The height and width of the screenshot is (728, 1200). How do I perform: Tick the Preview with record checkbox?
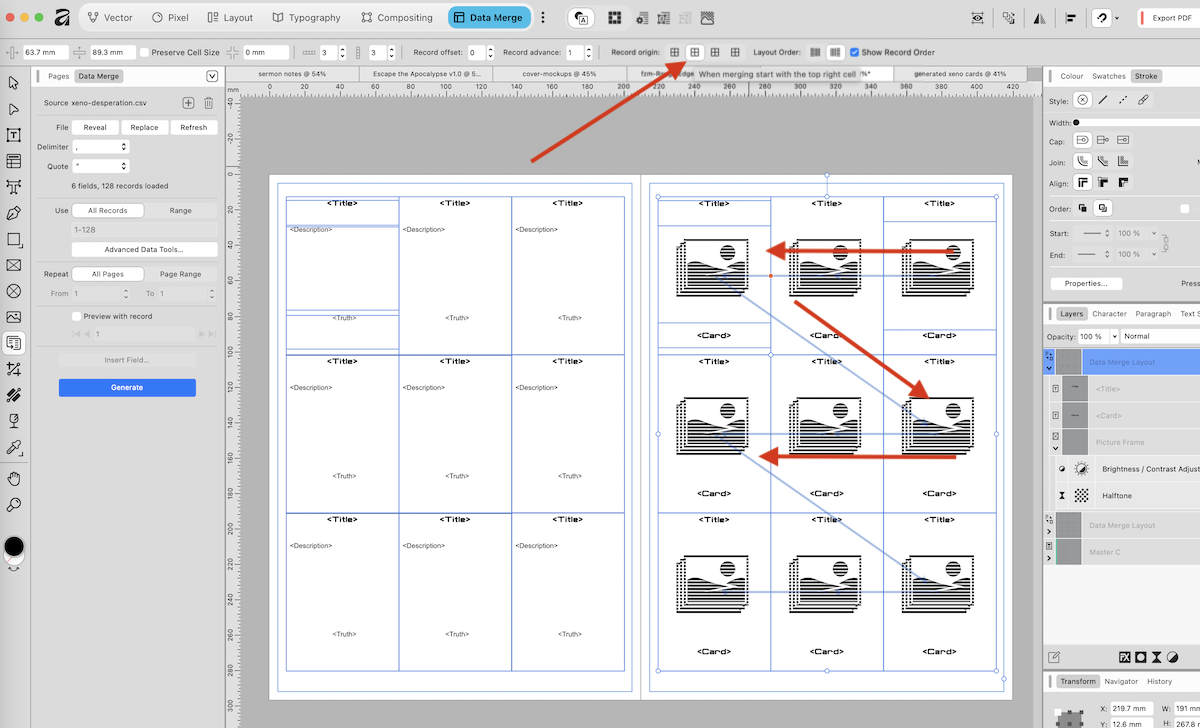pos(76,316)
